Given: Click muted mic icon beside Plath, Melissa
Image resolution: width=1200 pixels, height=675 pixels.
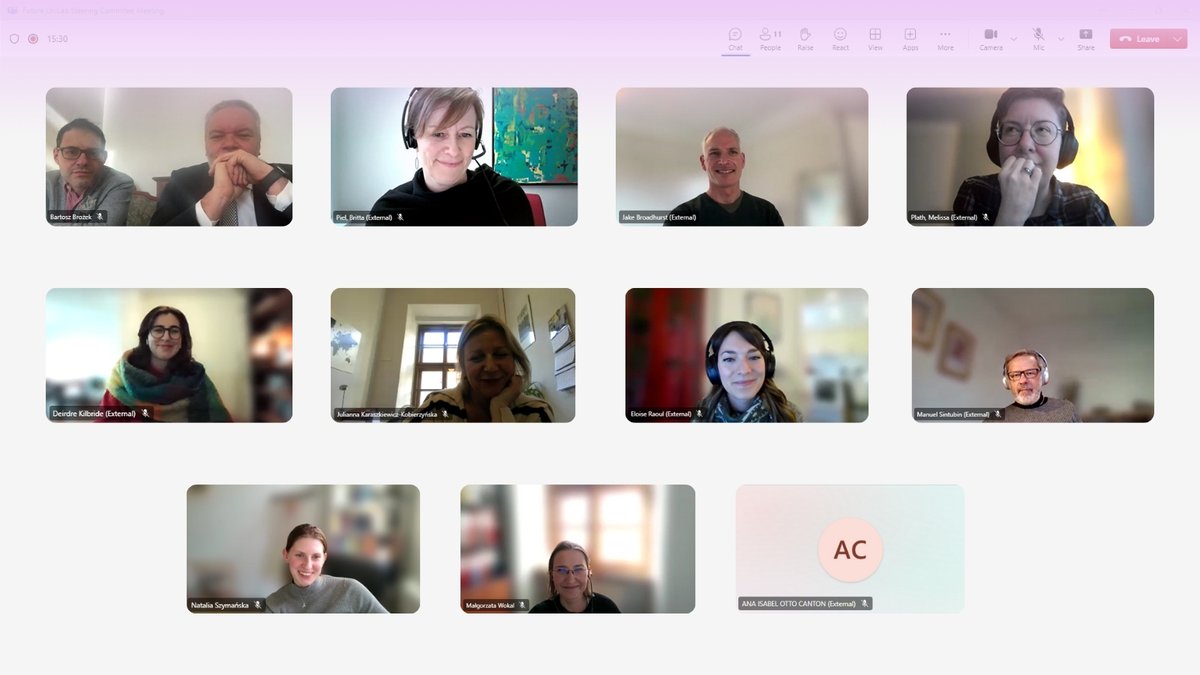Looking at the screenshot, I should 987,217.
